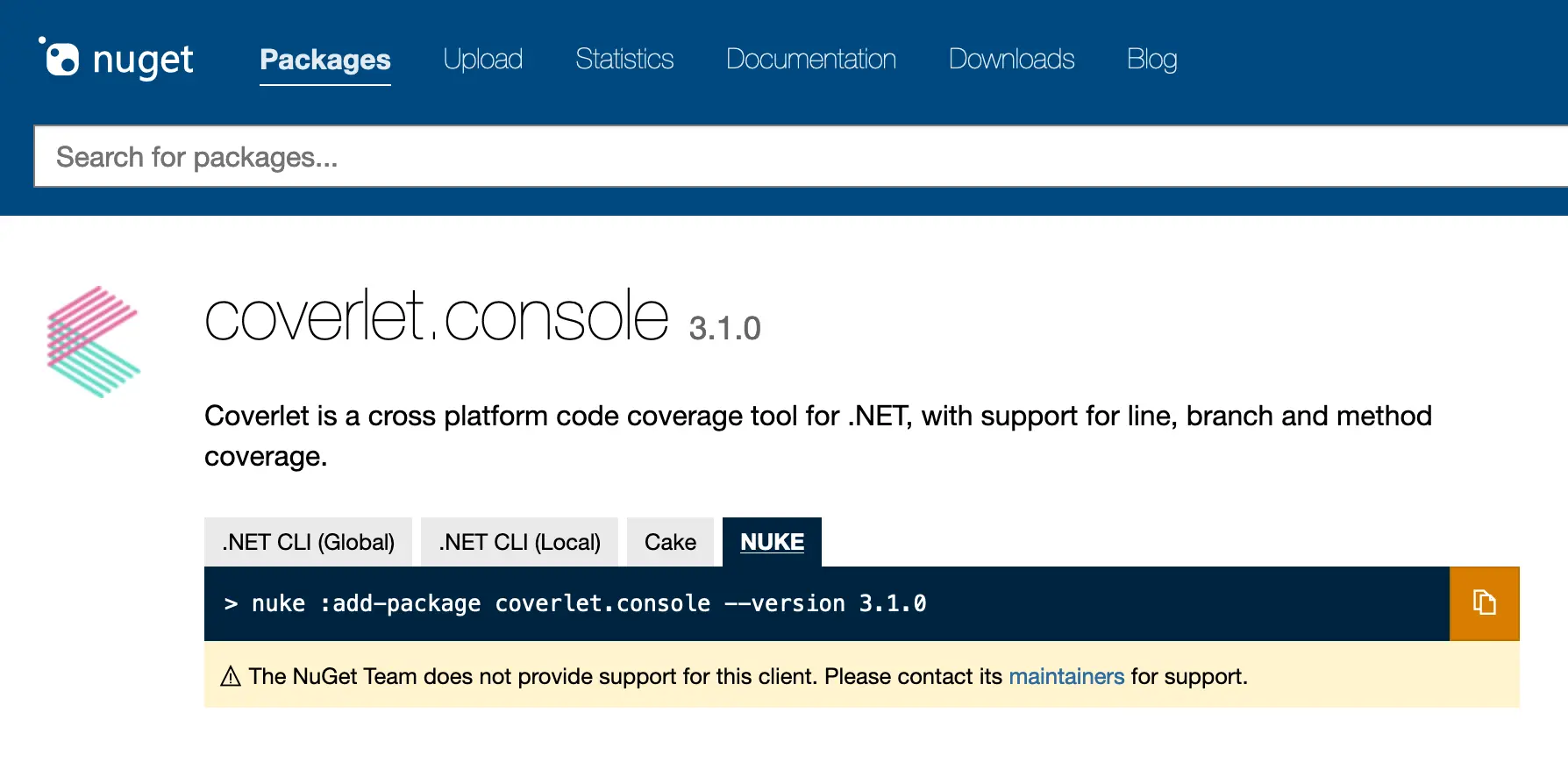Click the nuke add-package command text
1568x784 pixels.
(588, 603)
